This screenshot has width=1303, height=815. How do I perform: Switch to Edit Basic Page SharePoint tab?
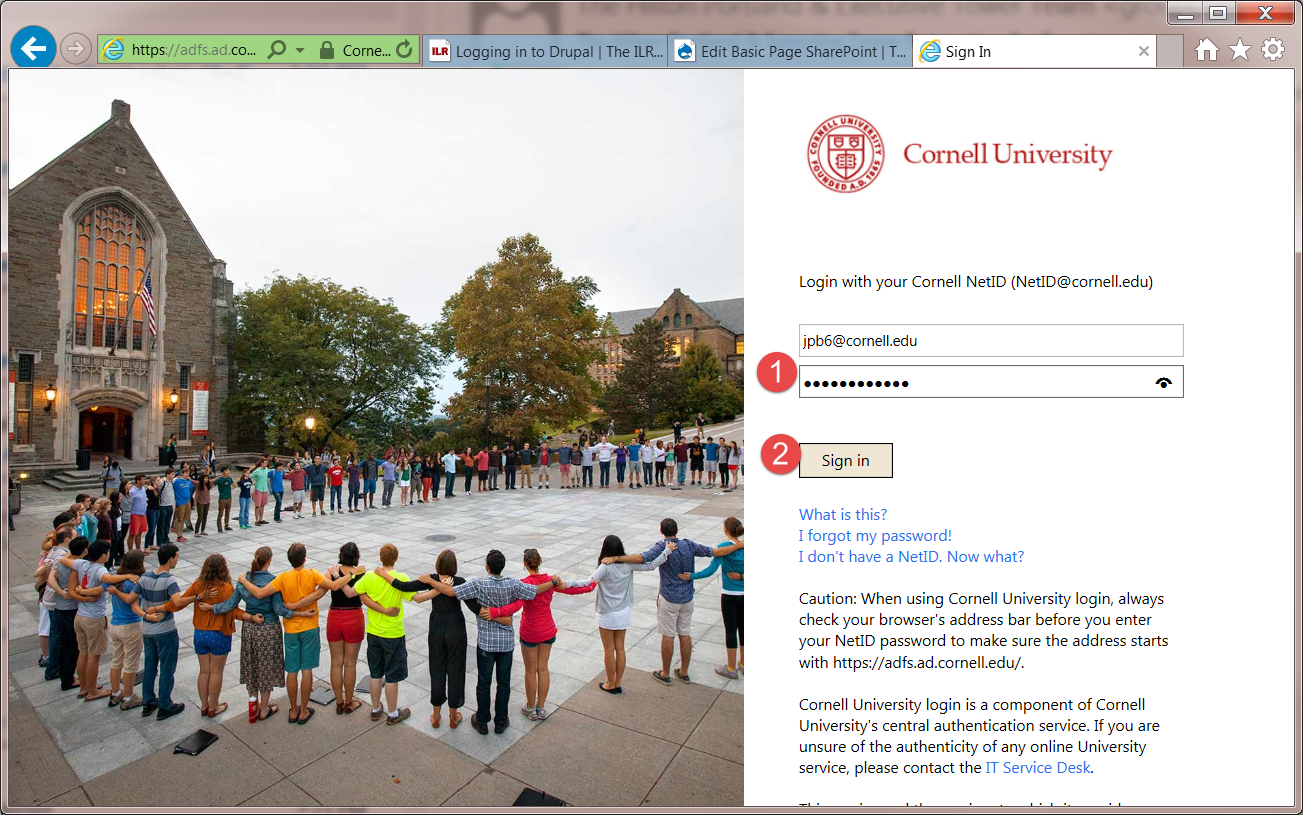pyautogui.click(x=790, y=51)
